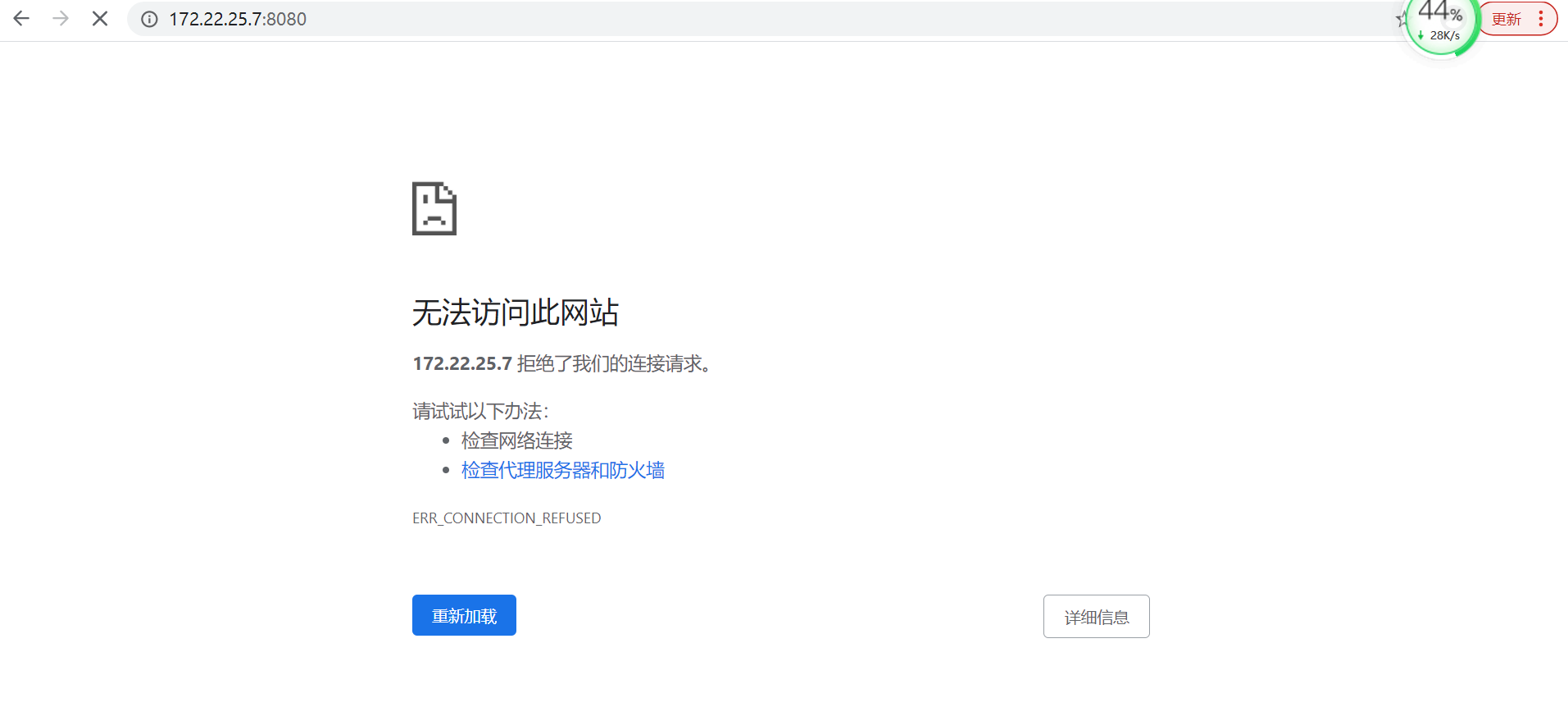Open the 44% network speed floating widget
1568x707 pixels.
coord(1442,25)
